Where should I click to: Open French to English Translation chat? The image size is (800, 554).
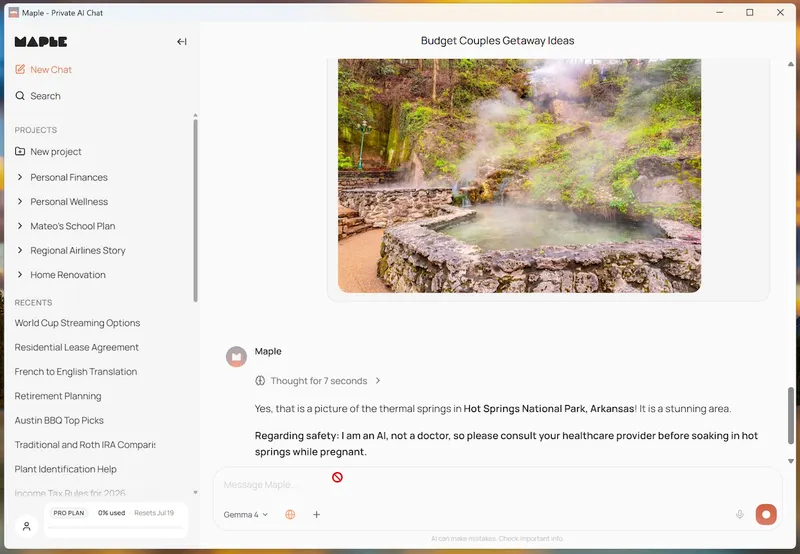[76, 372]
